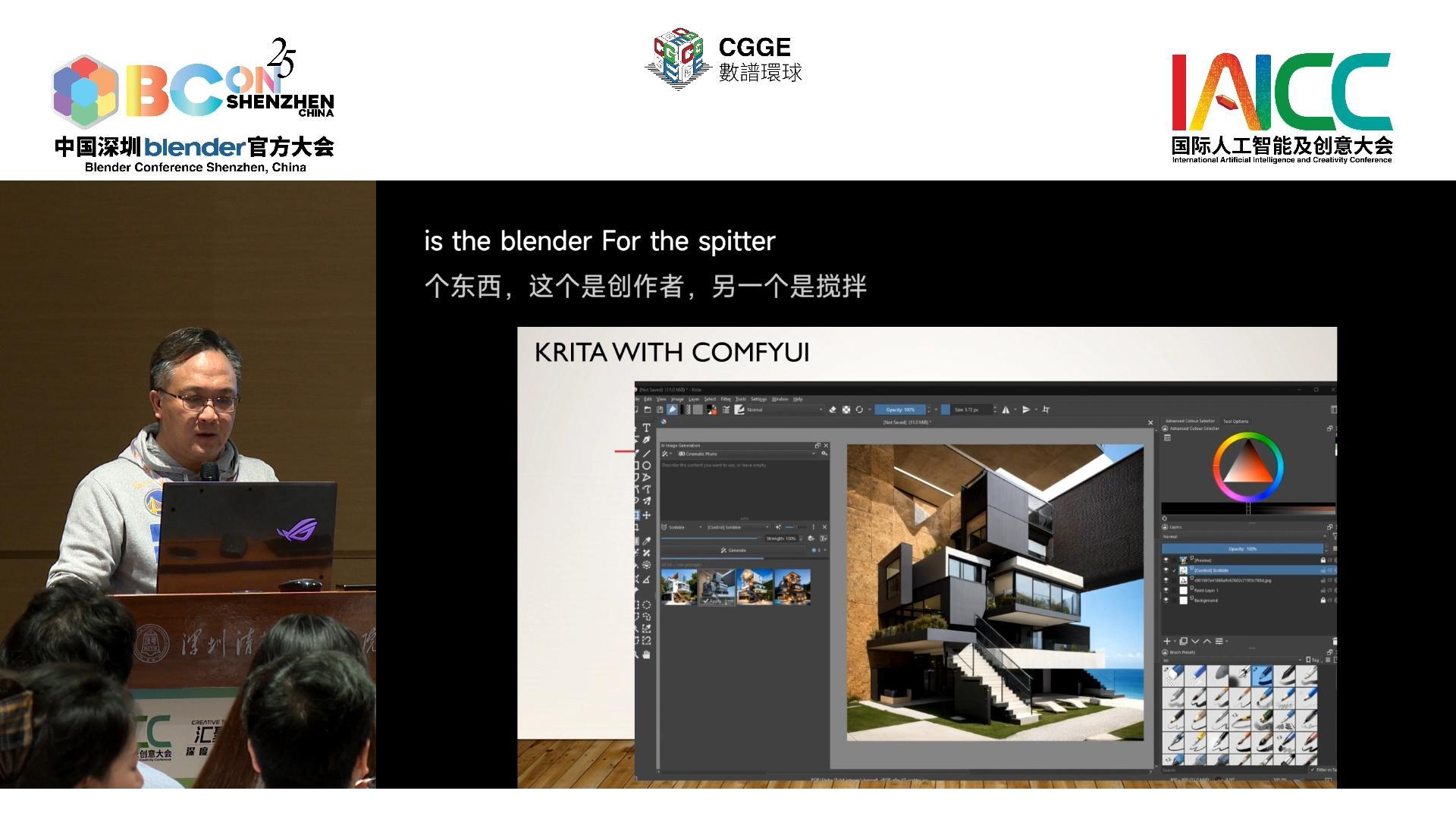
Task: Open the Layer menu
Action: (x=694, y=399)
